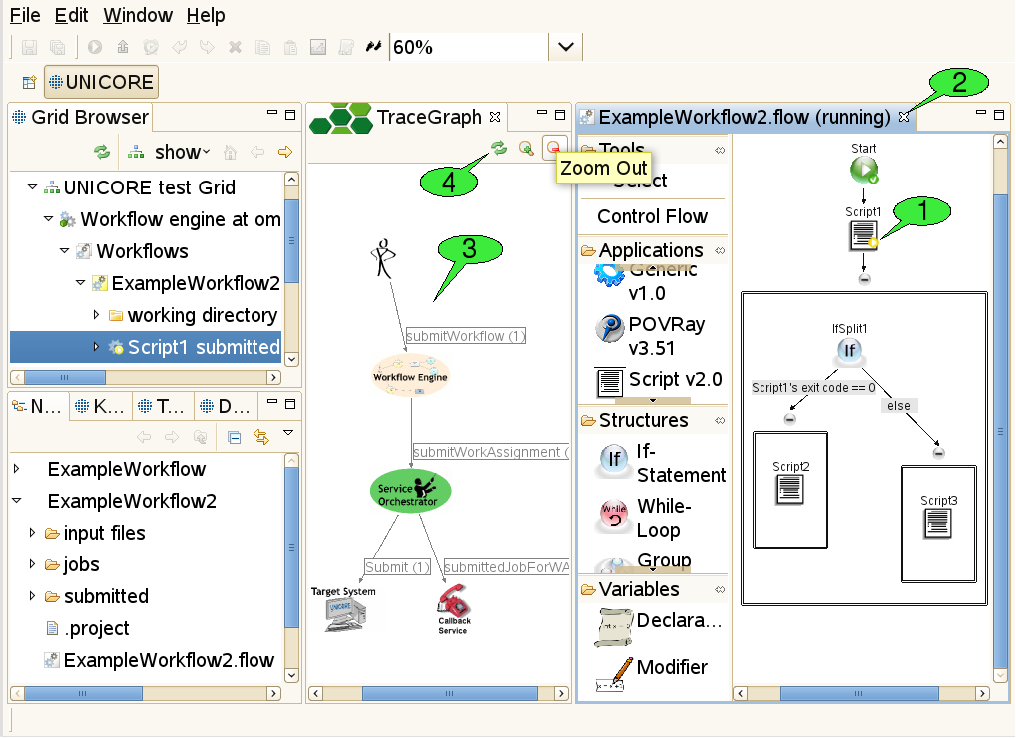Open ExampleWorkflow2.flow file in navigator
This screenshot has height=738, width=1016.
point(168,660)
